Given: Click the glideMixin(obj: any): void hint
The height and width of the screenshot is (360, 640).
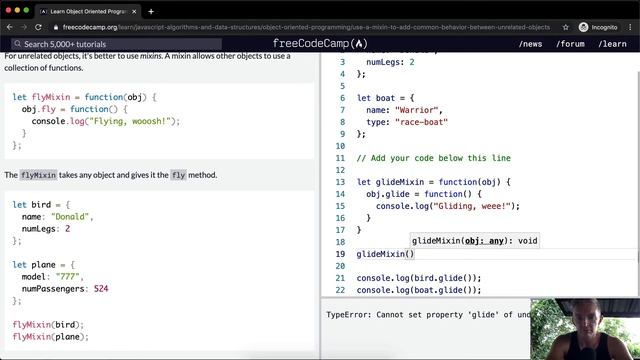Looking at the screenshot, I should point(474,241).
